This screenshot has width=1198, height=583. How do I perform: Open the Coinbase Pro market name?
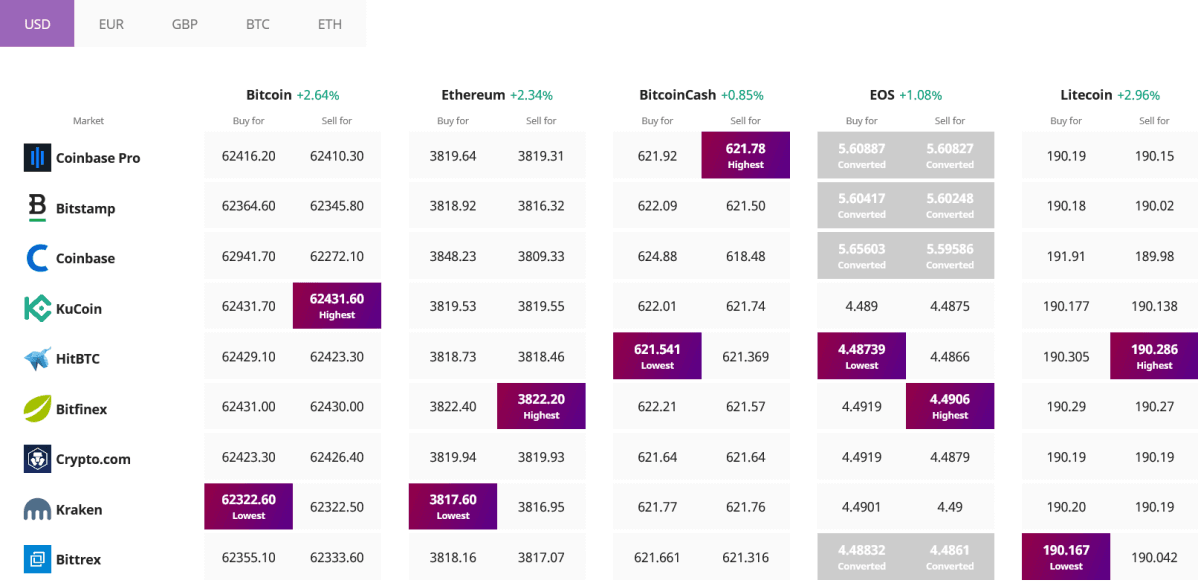pyautogui.click(x=98, y=158)
